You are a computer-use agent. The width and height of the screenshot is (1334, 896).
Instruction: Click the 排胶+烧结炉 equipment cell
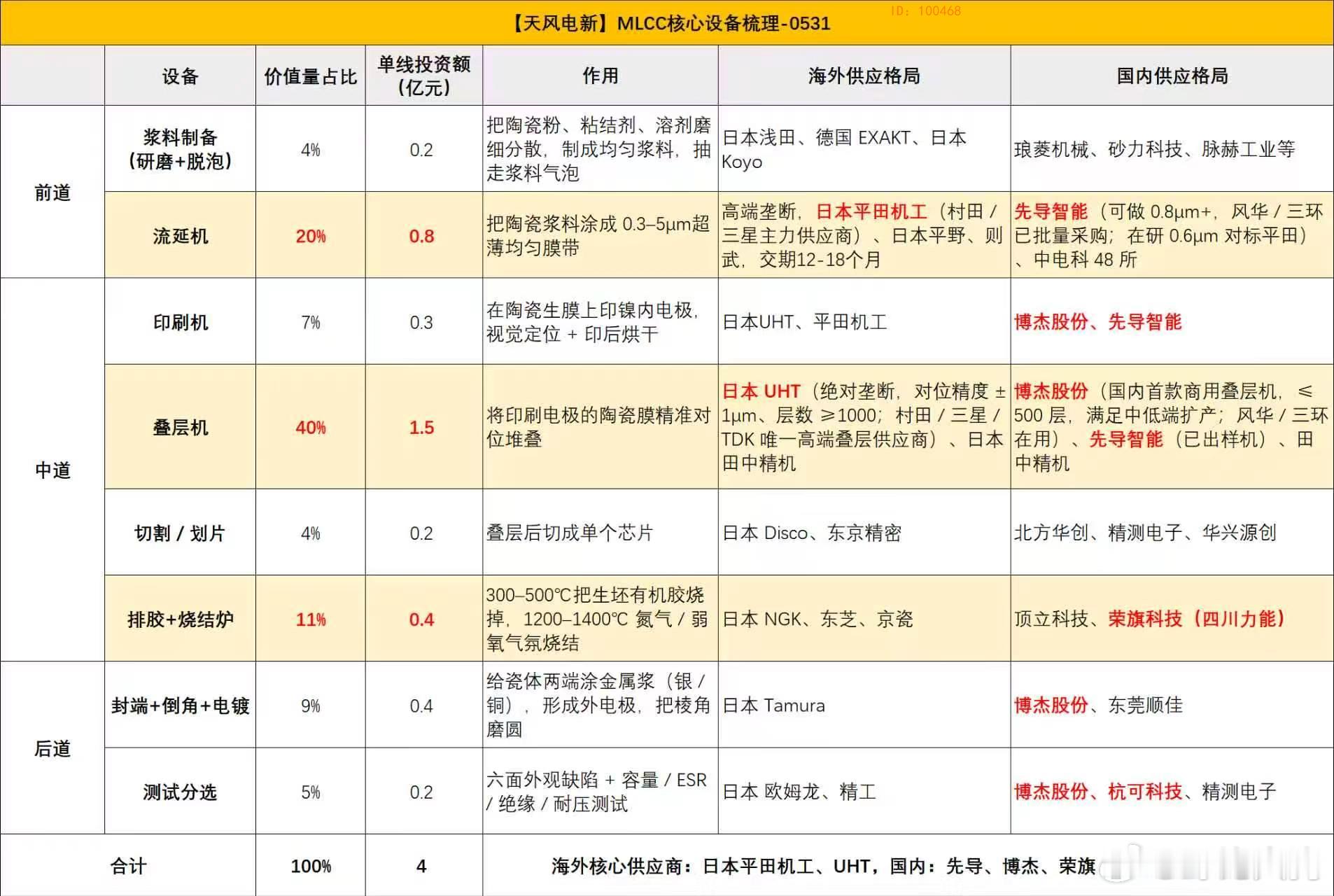(x=180, y=619)
